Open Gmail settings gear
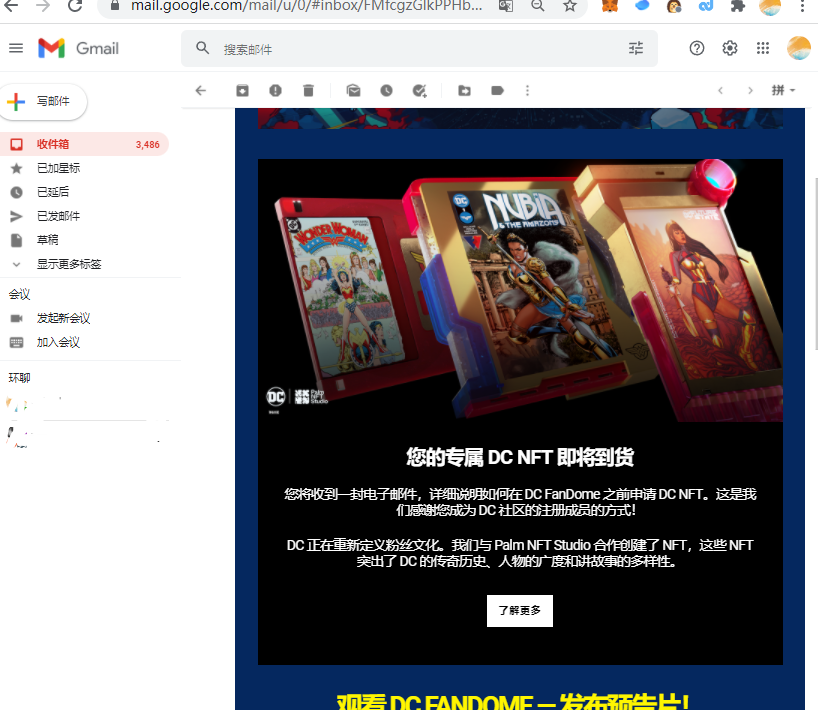This screenshot has width=818, height=710. click(730, 49)
